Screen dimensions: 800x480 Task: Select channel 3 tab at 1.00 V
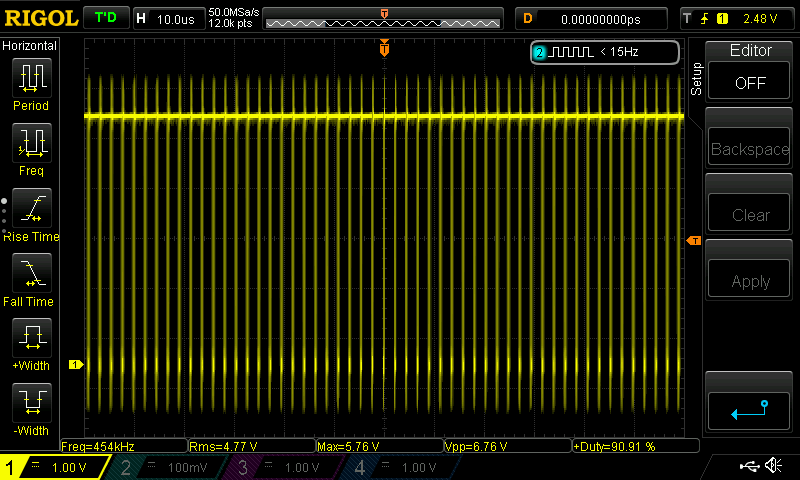pyautogui.click(x=283, y=467)
